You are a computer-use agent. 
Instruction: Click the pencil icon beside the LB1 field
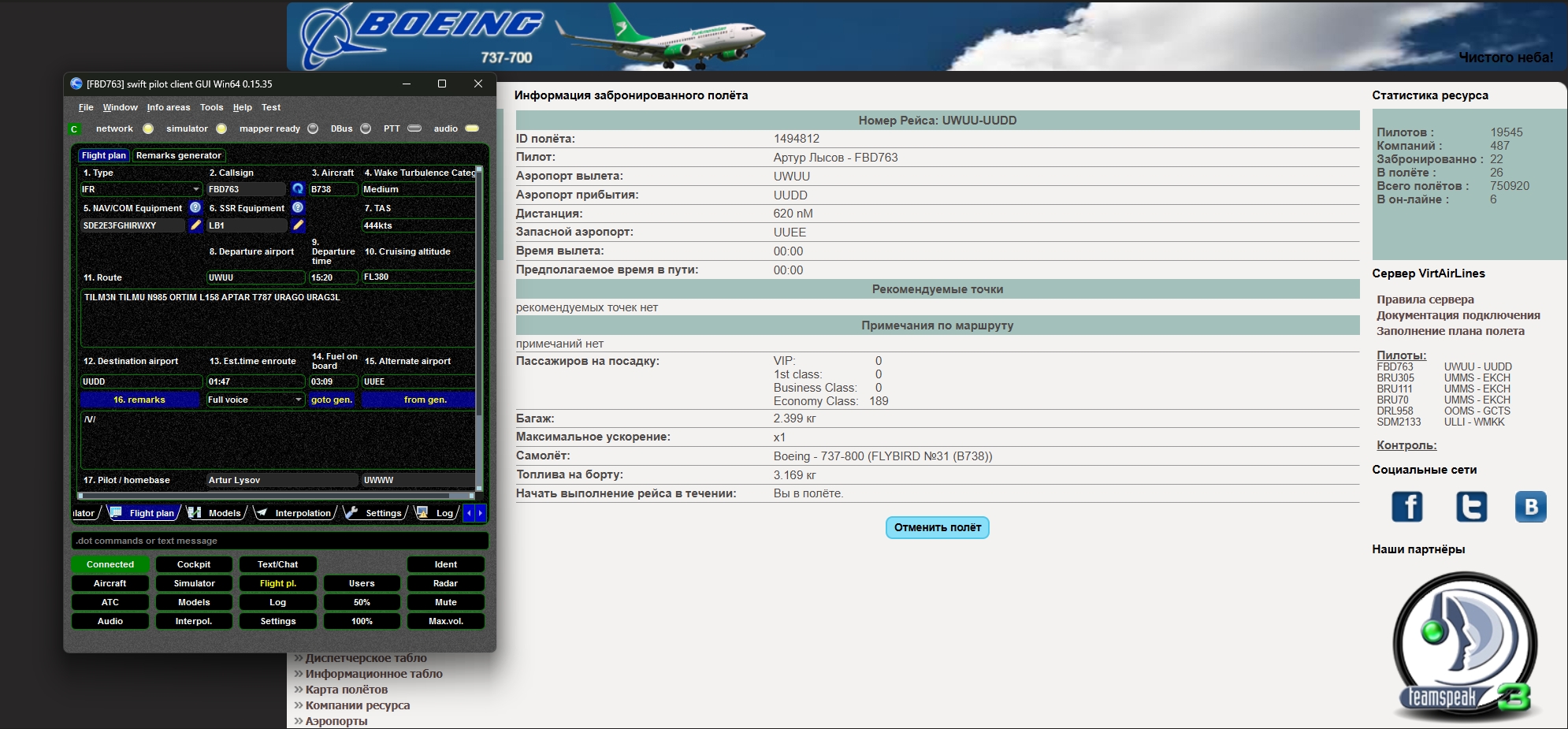click(298, 225)
